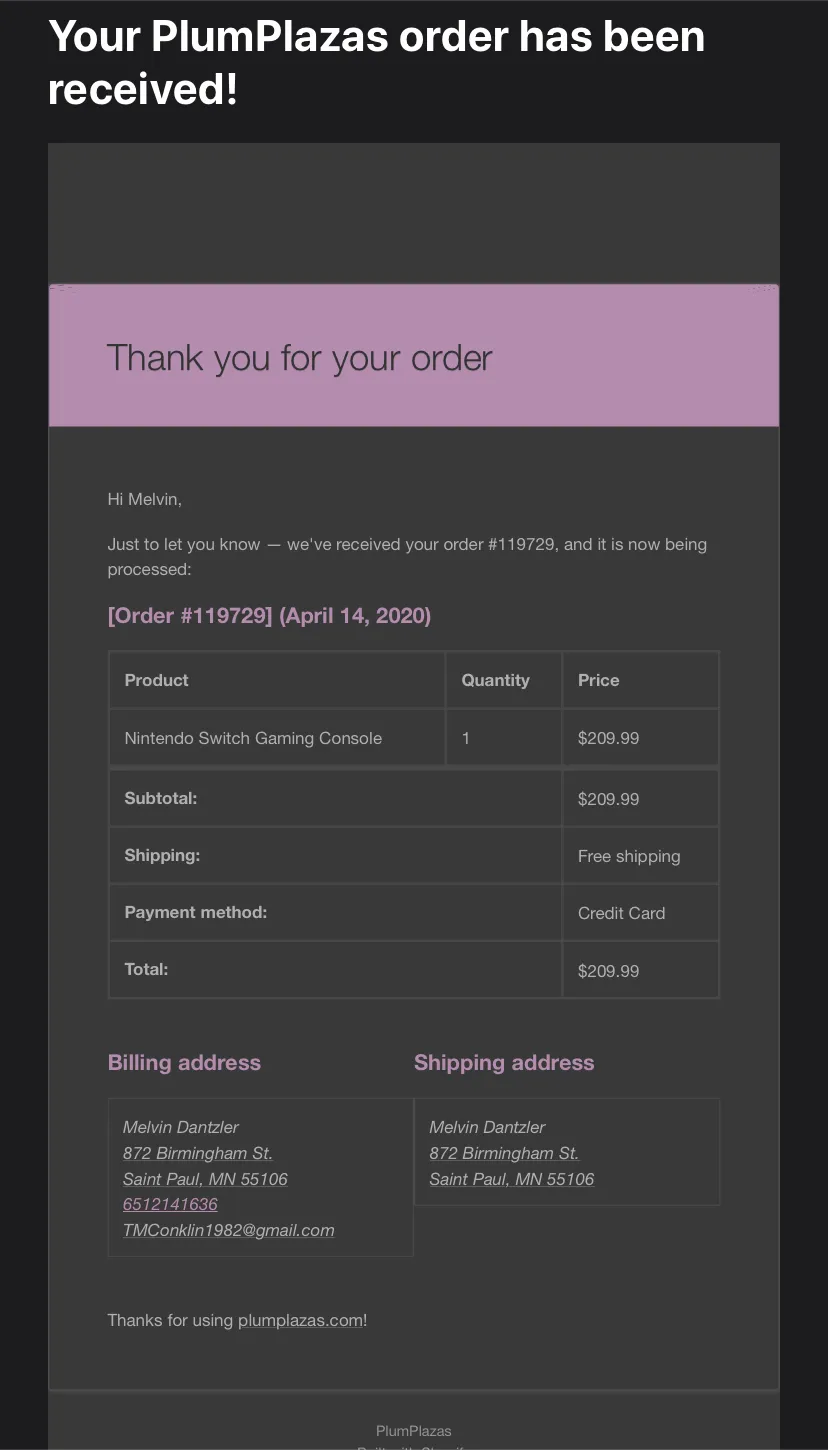This screenshot has height=1450, width=828.
Task: Click the shipping address 872 Birmingham St. line
Action: 504,1153
